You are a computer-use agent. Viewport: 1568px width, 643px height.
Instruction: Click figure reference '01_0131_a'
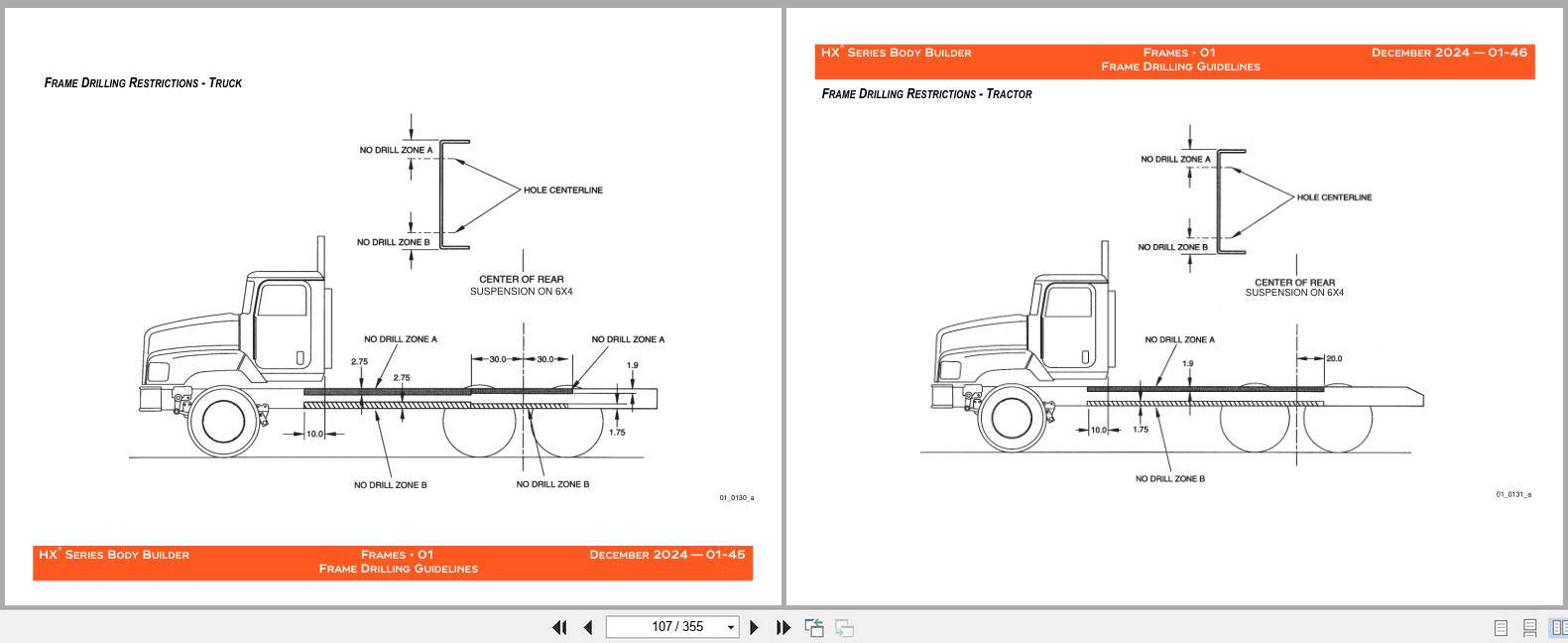tap(1513, 494)
